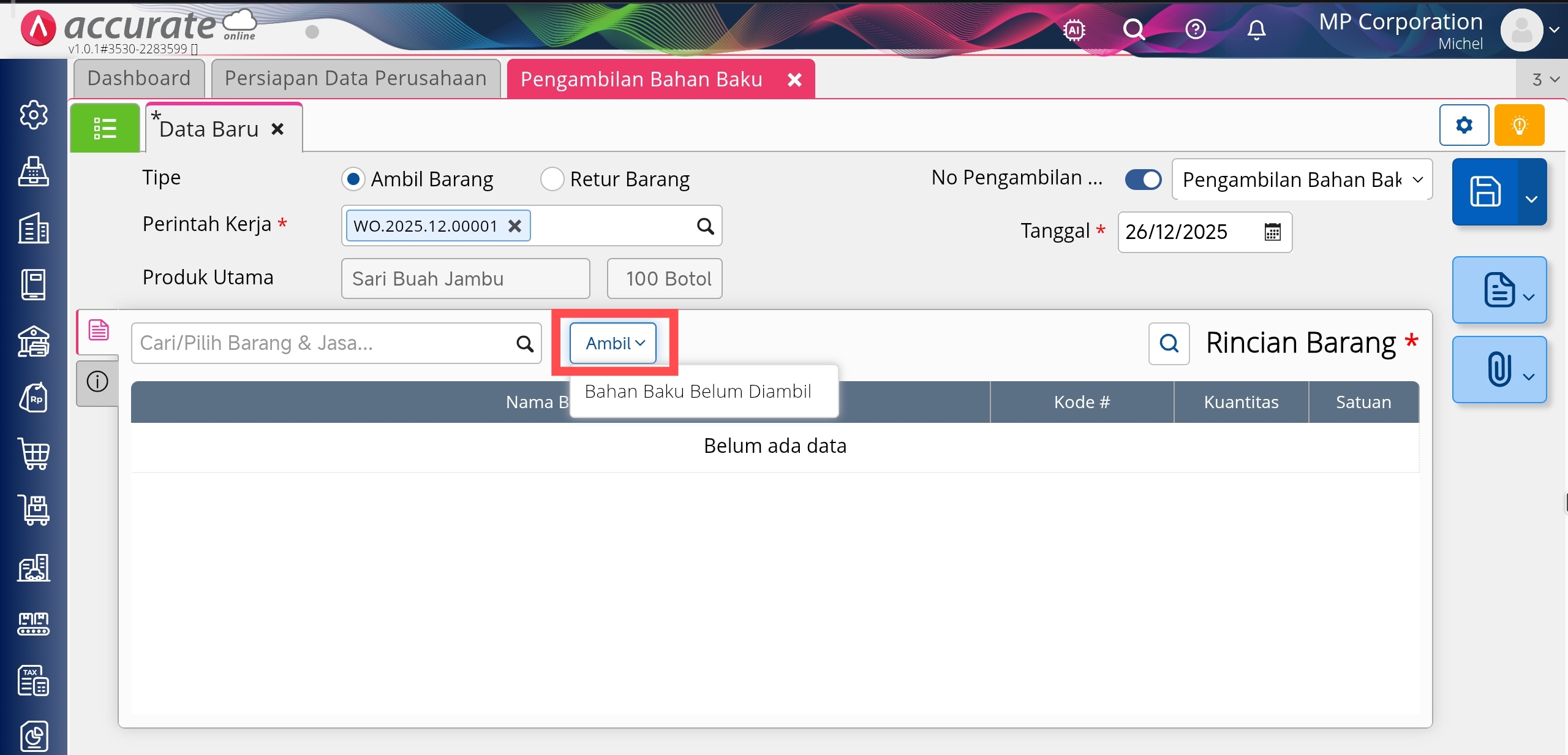Click the info circle side tab
1568x755 pixels.
(97, 382)
